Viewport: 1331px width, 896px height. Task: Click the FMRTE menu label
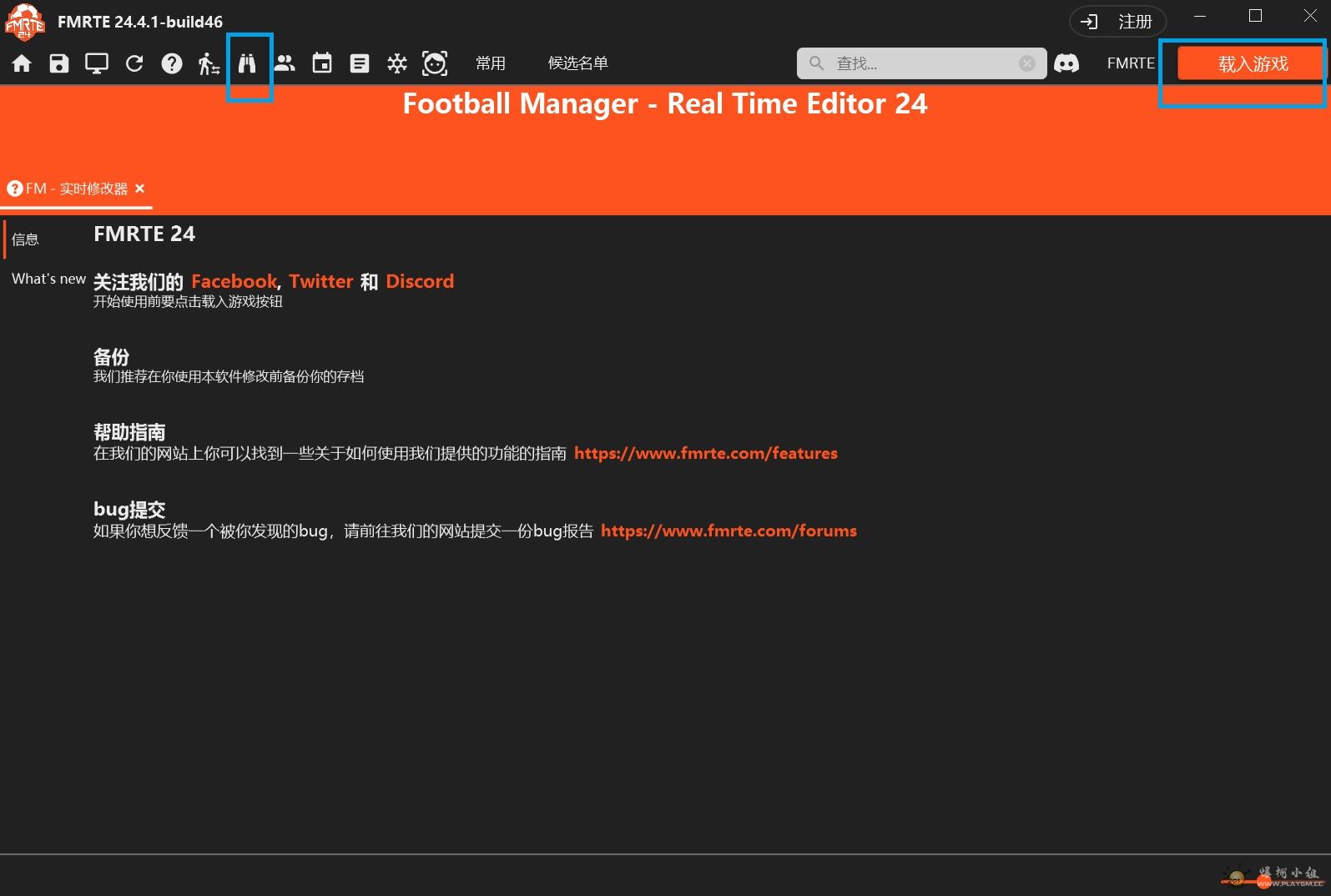tap(1131, 63)
